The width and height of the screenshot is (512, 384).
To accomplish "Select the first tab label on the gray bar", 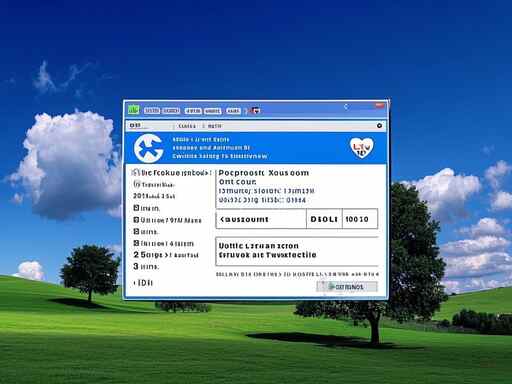I will tap(187, 126).
